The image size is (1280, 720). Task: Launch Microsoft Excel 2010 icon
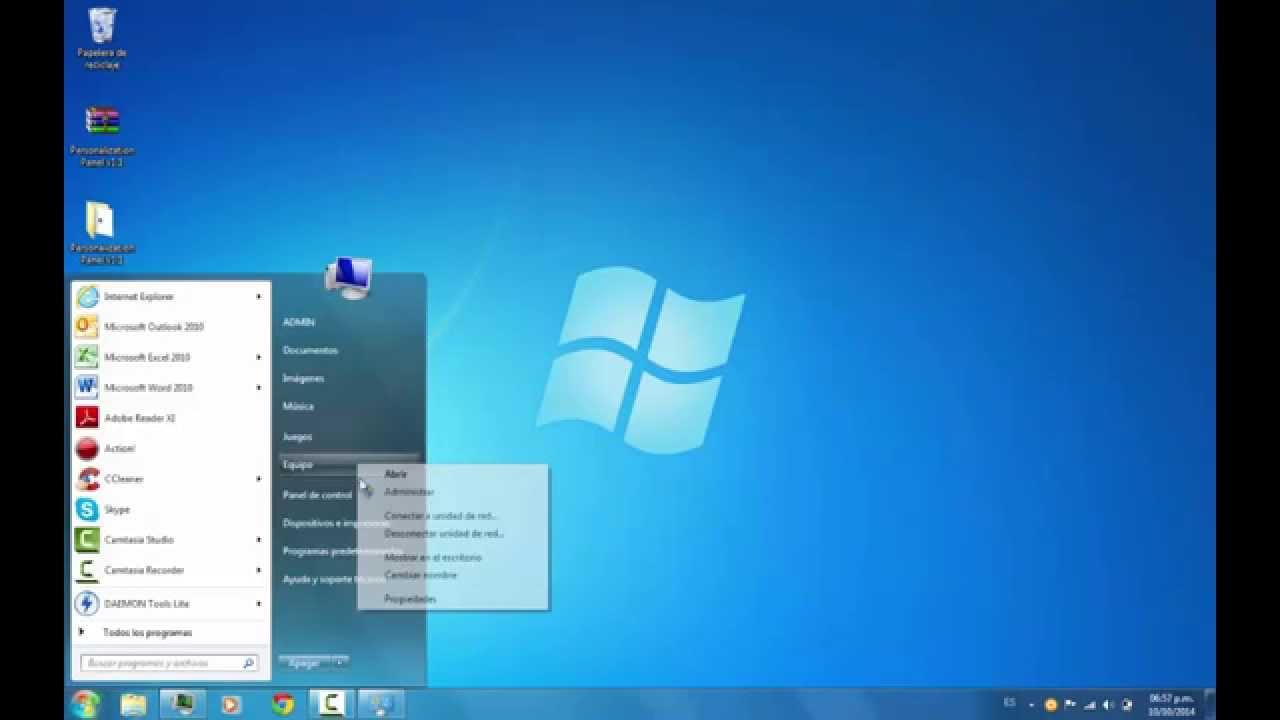click(88, 357)
